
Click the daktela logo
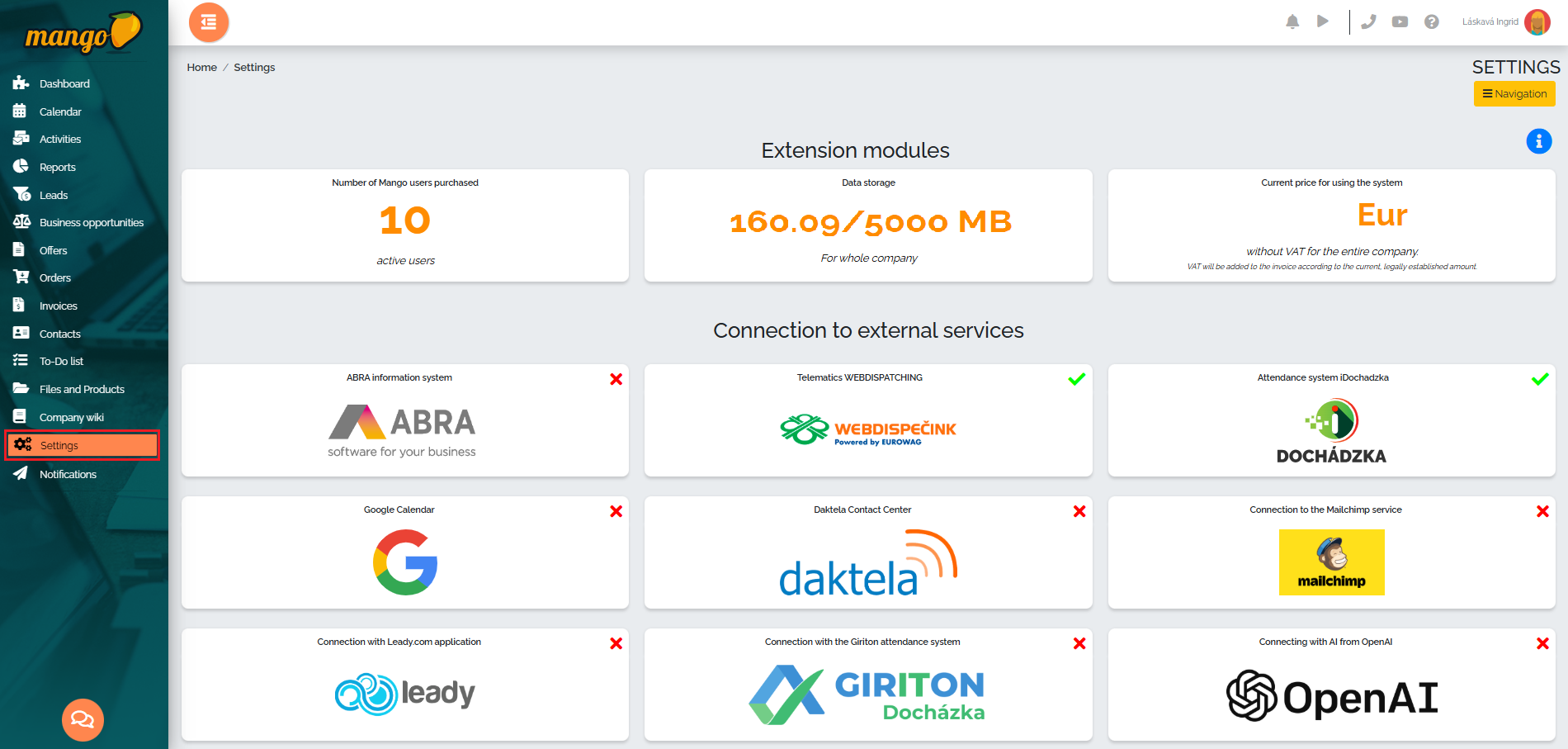(868, 563)
